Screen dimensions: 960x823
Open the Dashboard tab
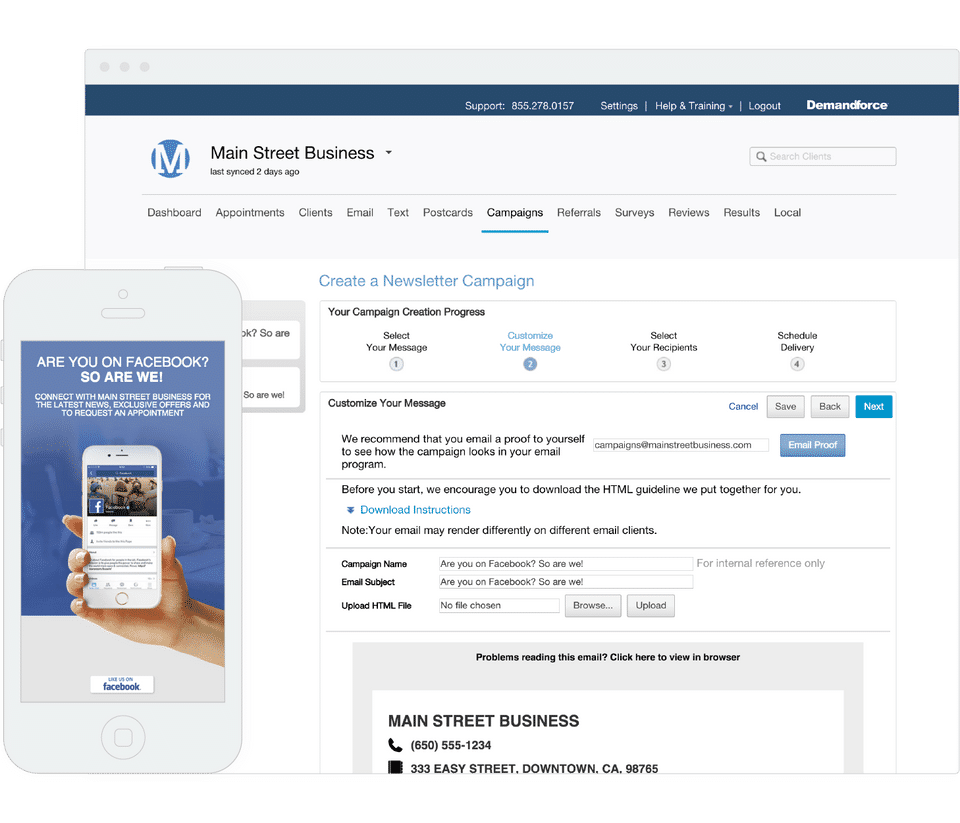coord(174,212)
